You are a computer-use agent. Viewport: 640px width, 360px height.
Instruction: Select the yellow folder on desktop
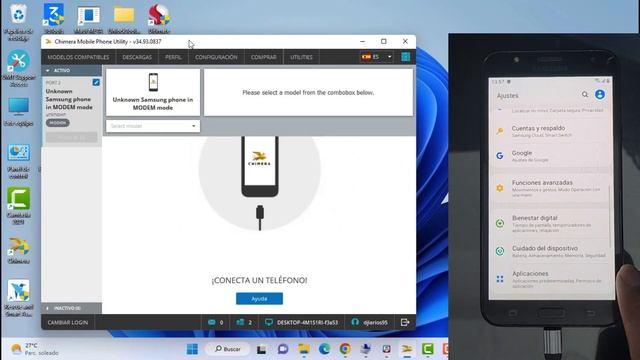(x=124, y=18)
